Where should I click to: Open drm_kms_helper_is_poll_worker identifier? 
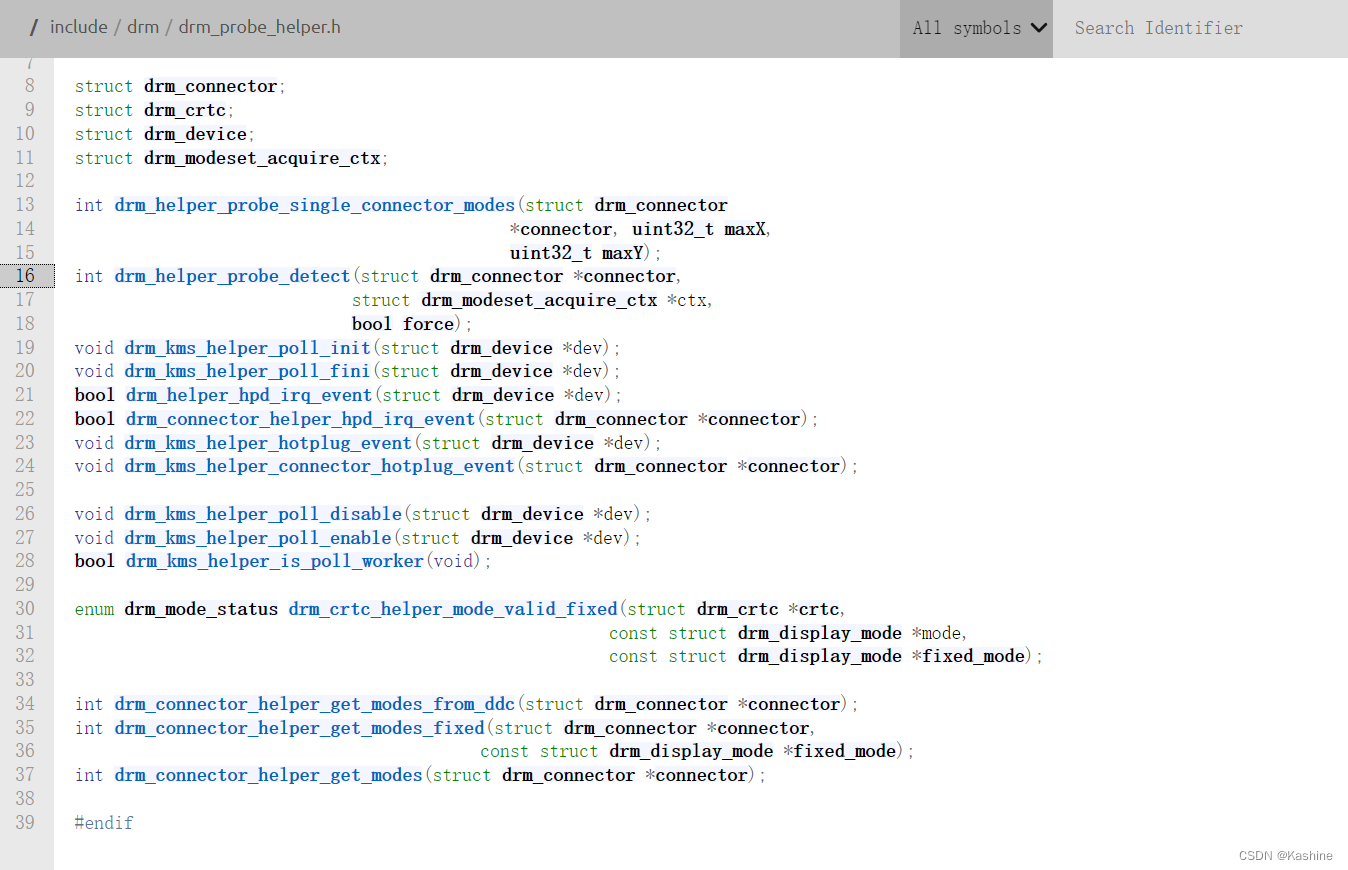[x=274, y=561]
